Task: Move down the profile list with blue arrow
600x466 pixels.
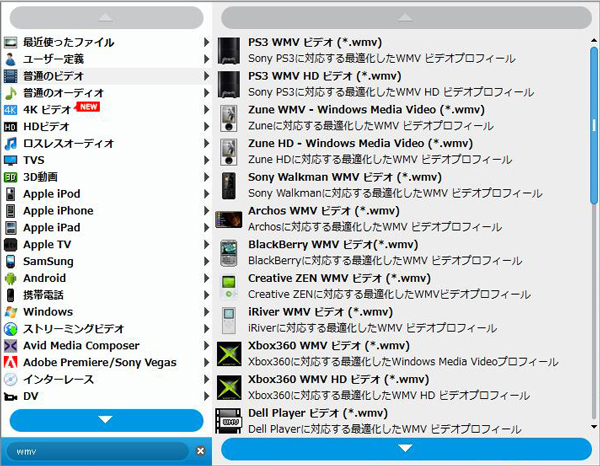Action: point(406,449)
